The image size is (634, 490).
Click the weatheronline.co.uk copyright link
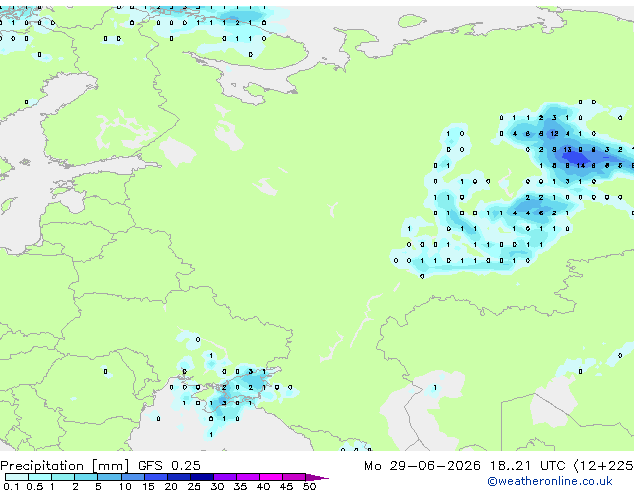click(x=550, y=481)
